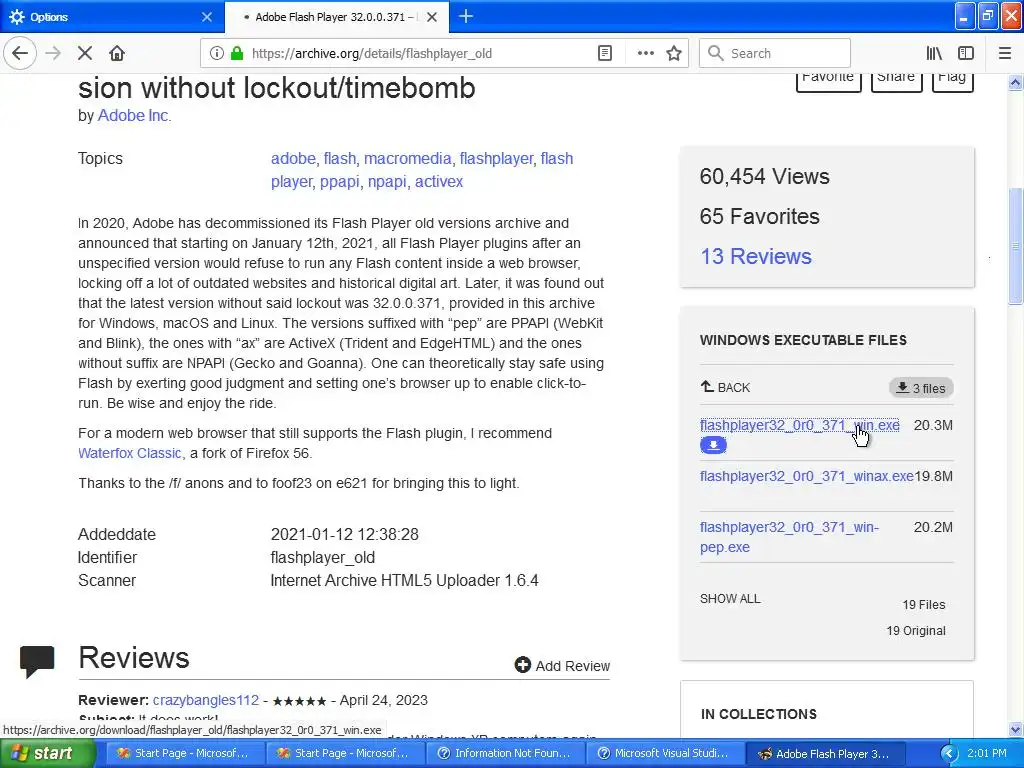
Task: Open page actions three-dot menu
Action: [645, 54]
